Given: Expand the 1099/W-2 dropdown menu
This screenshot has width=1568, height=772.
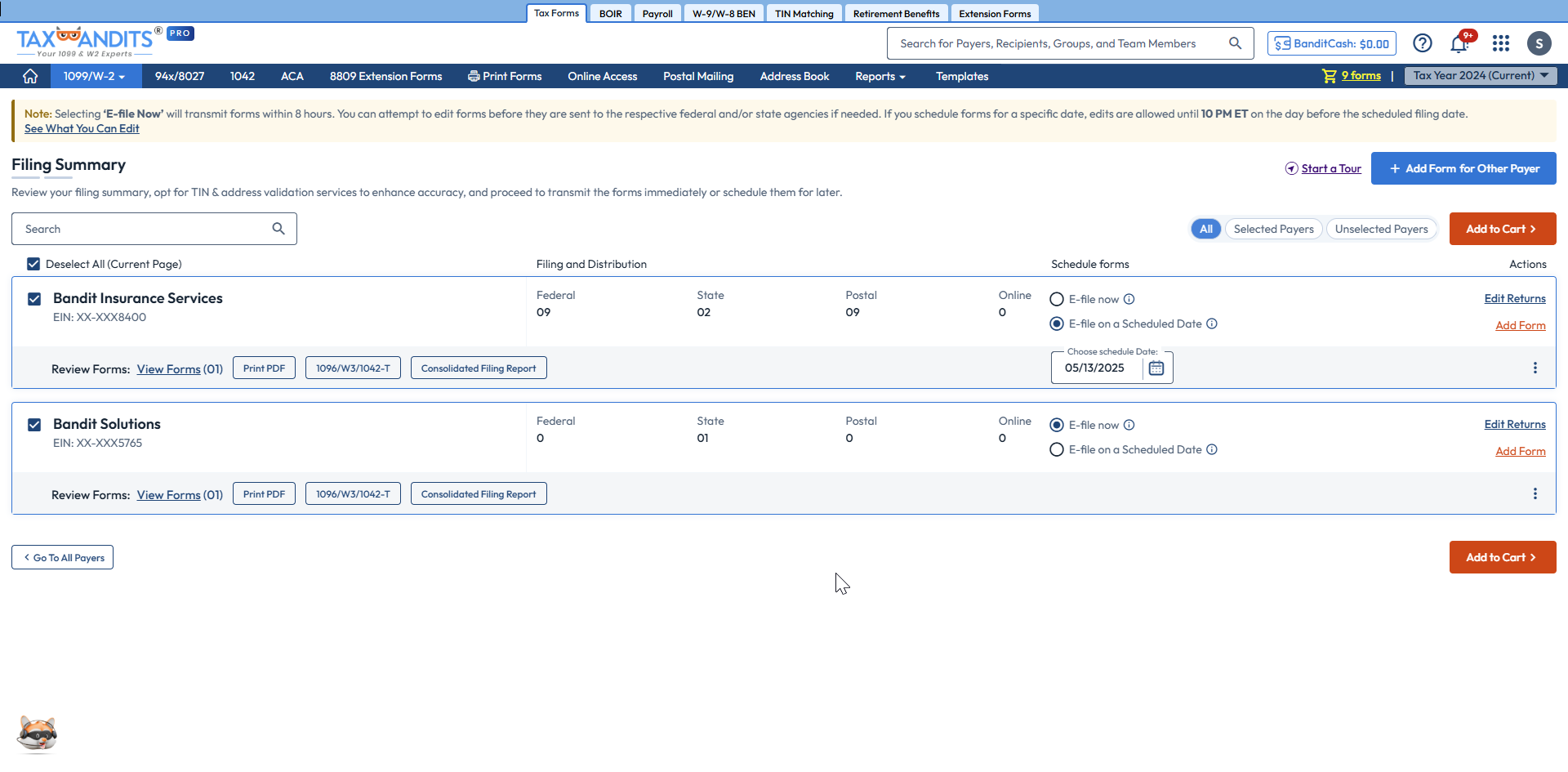Looking at the screenshot, I should 95,76.
